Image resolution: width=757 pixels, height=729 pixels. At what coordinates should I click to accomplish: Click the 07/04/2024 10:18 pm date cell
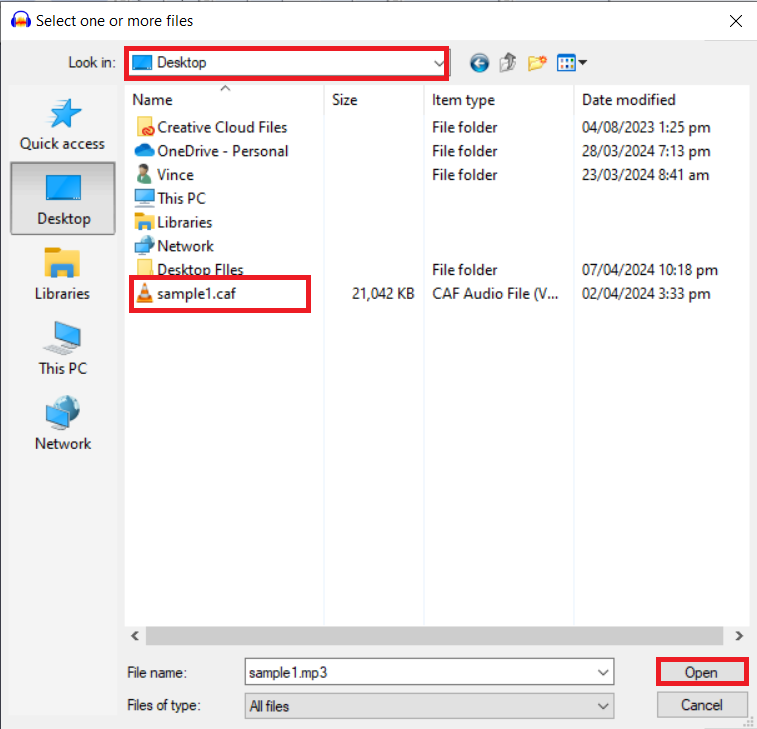(650, 269)
